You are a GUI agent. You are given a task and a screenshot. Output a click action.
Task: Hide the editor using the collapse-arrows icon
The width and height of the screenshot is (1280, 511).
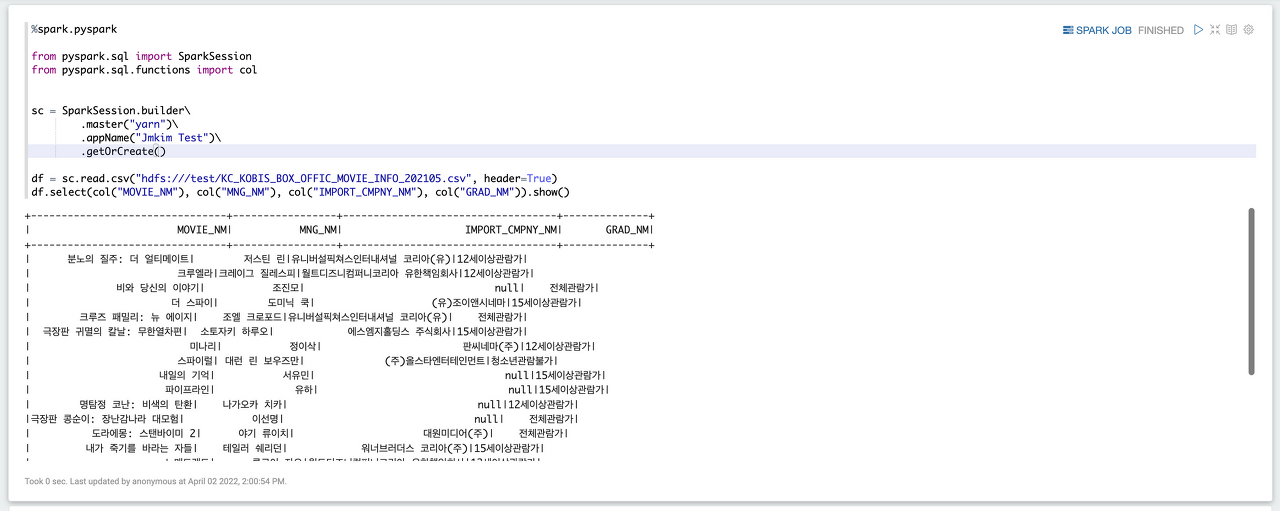[1215, 30]
